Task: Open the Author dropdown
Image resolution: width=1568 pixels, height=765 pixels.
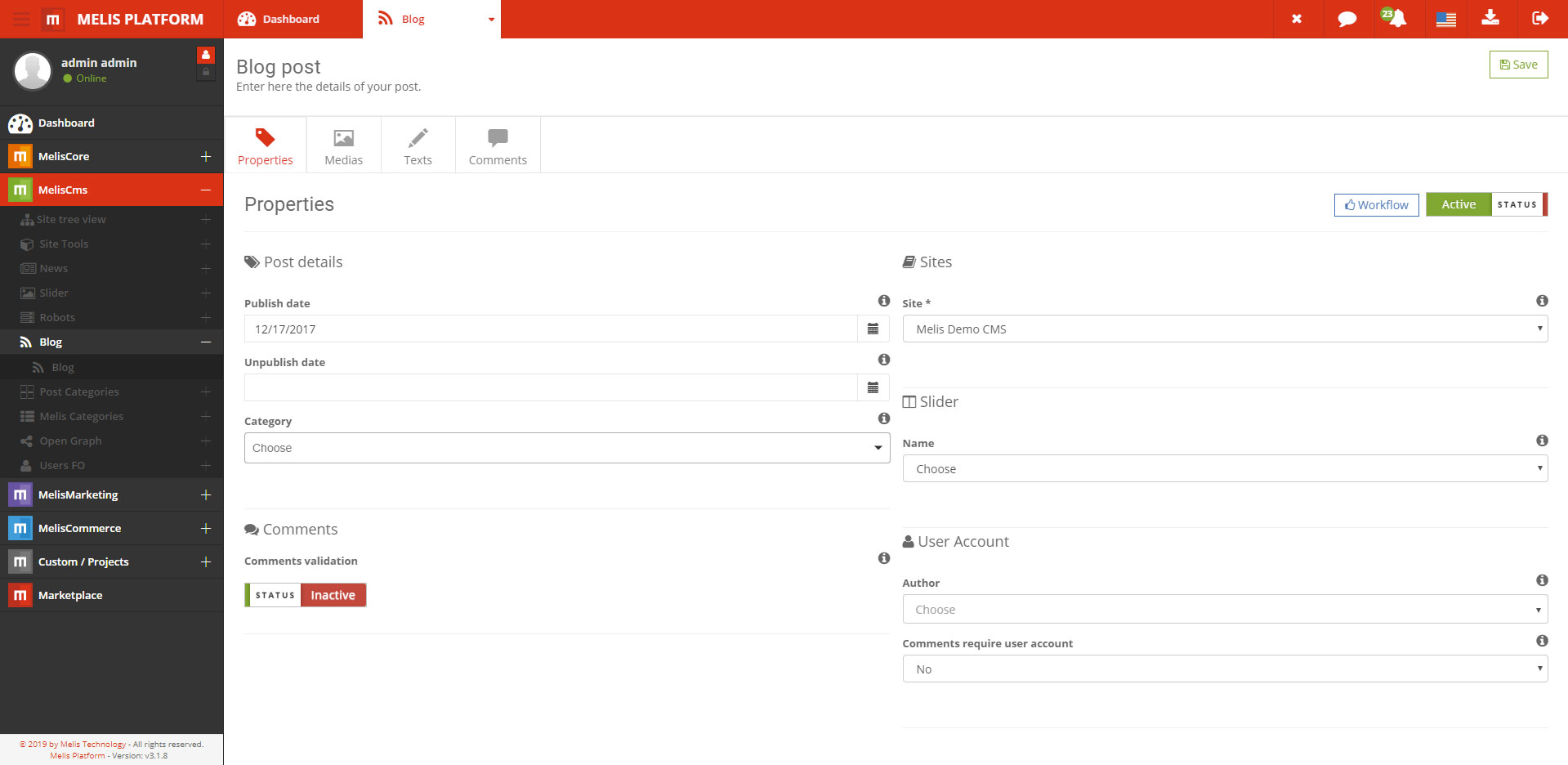Action: pyautogui.click(x=1224, y=610)
